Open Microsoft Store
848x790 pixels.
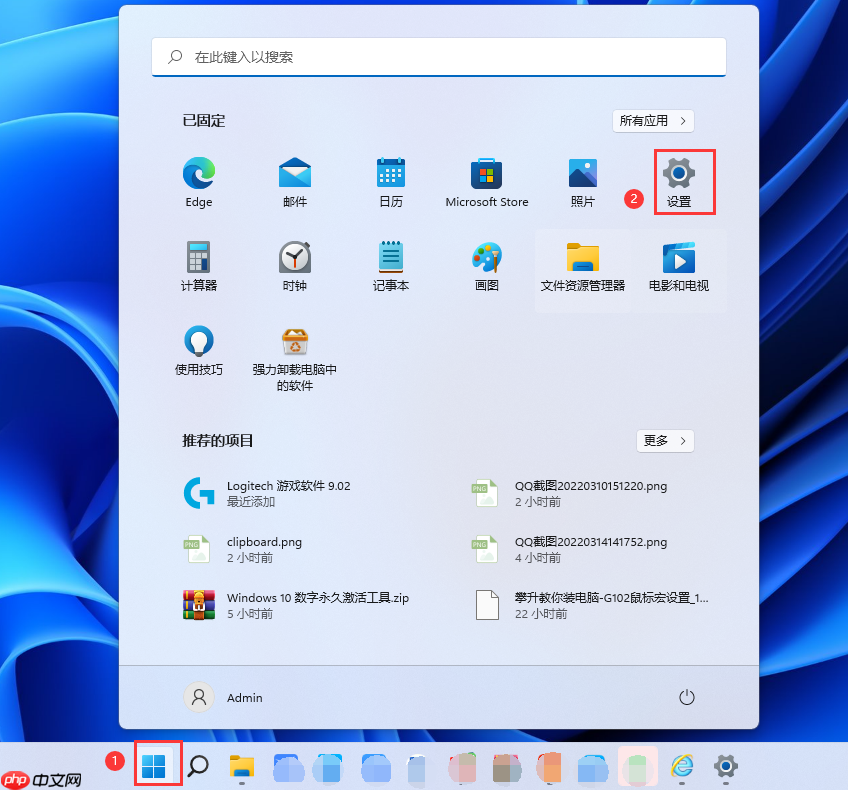[x=486, y=180]
